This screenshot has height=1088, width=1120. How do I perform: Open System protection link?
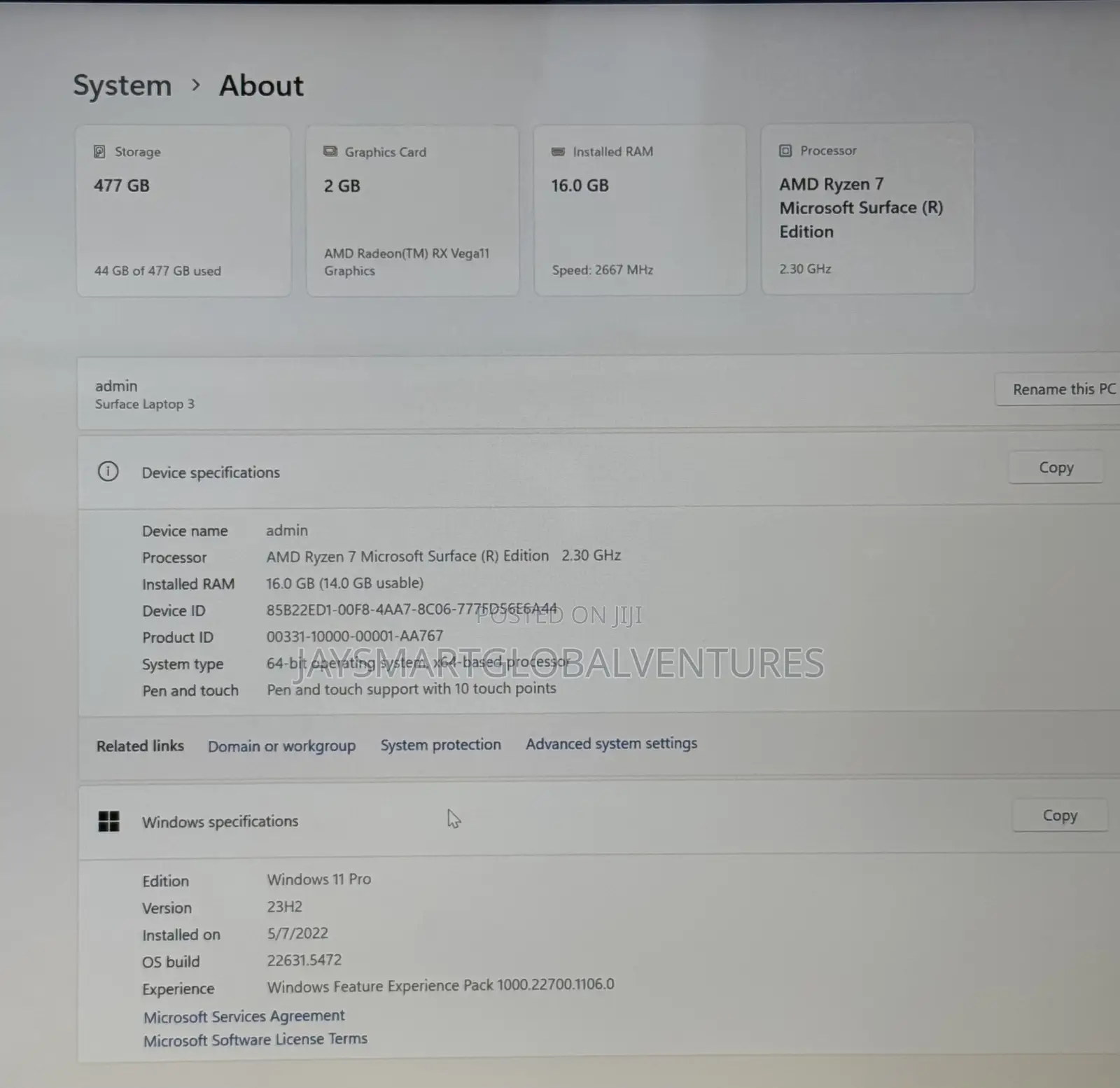tap(440, 744)
